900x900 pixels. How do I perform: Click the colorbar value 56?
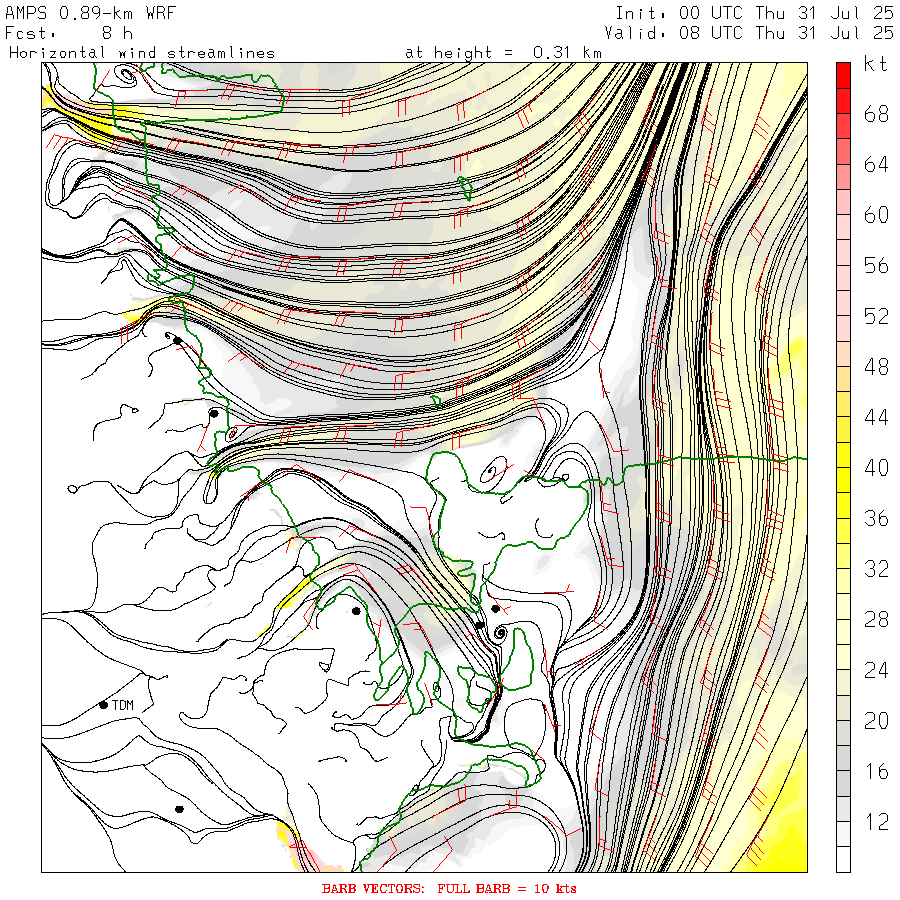pyautogui.click(x=876, y=266)
